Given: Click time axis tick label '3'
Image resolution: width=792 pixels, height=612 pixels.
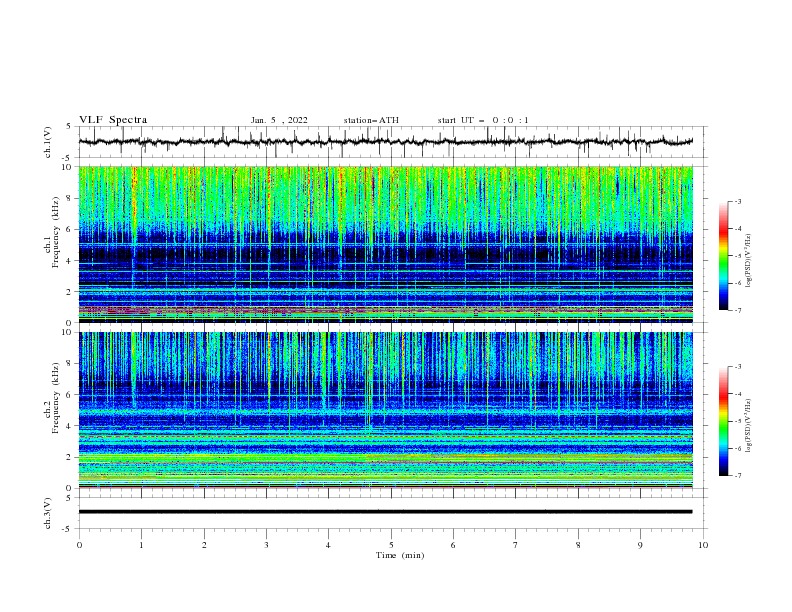Looking at the screenshot, I should [266, 545].
